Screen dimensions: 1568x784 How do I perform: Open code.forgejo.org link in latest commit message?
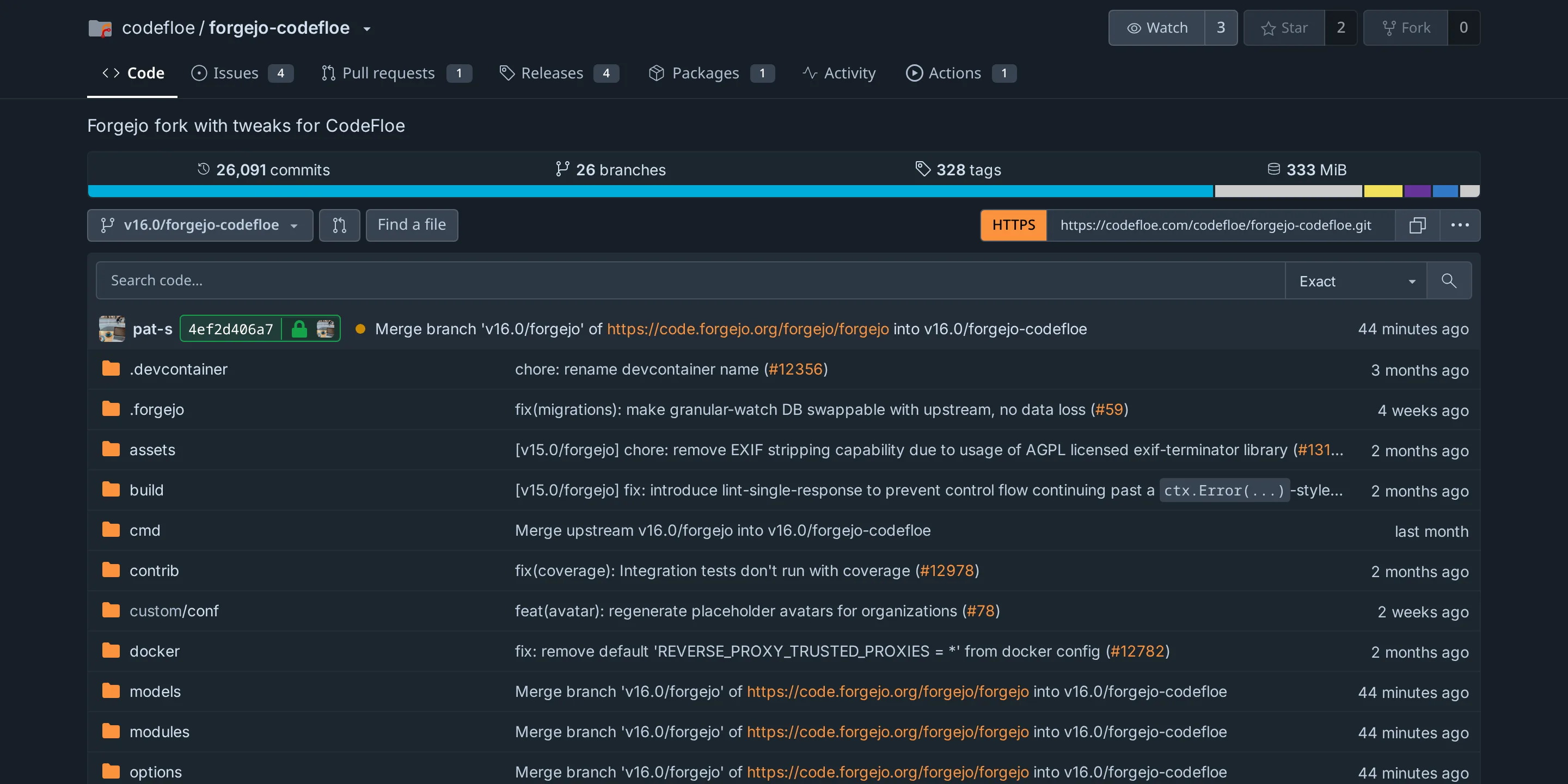[x=748, y=329]
